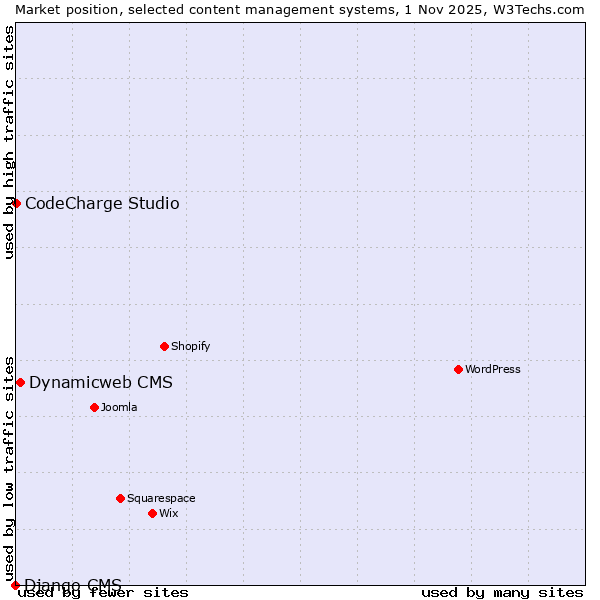Select the Django CMS marker at bottom-left

click(x=15, y=585)
